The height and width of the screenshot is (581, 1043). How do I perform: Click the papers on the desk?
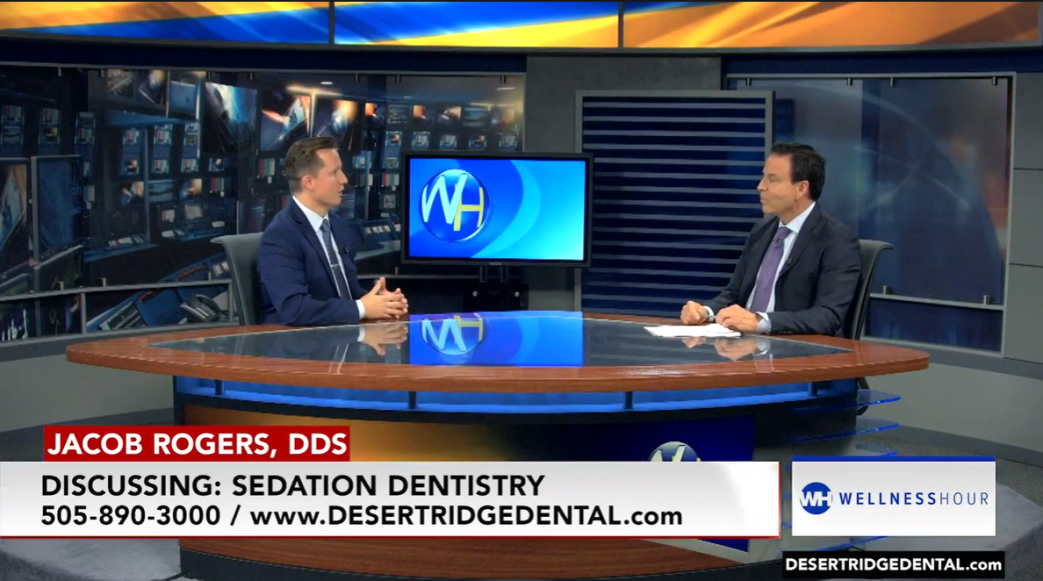692,330
